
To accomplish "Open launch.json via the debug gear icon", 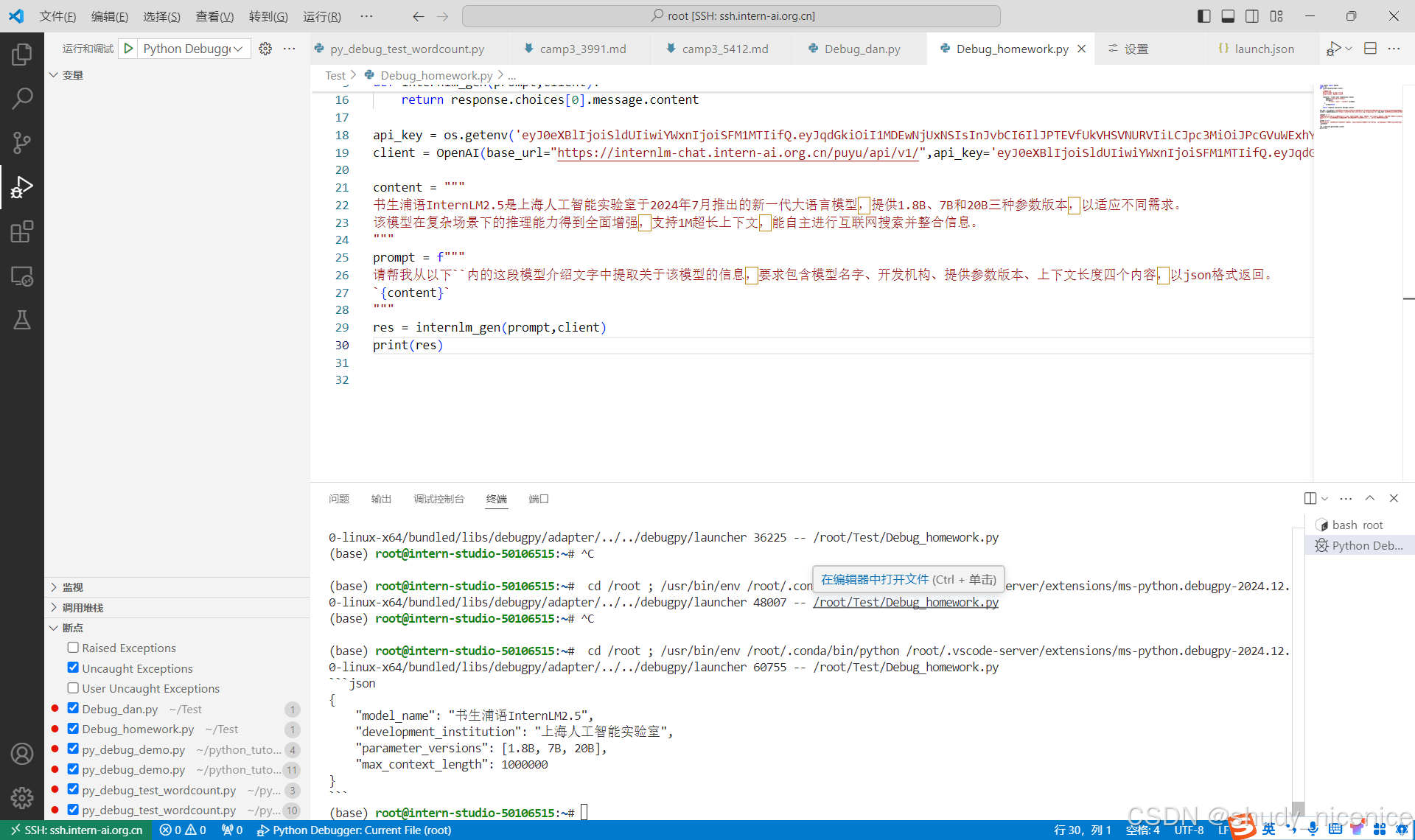I will (x=265, y=49).
